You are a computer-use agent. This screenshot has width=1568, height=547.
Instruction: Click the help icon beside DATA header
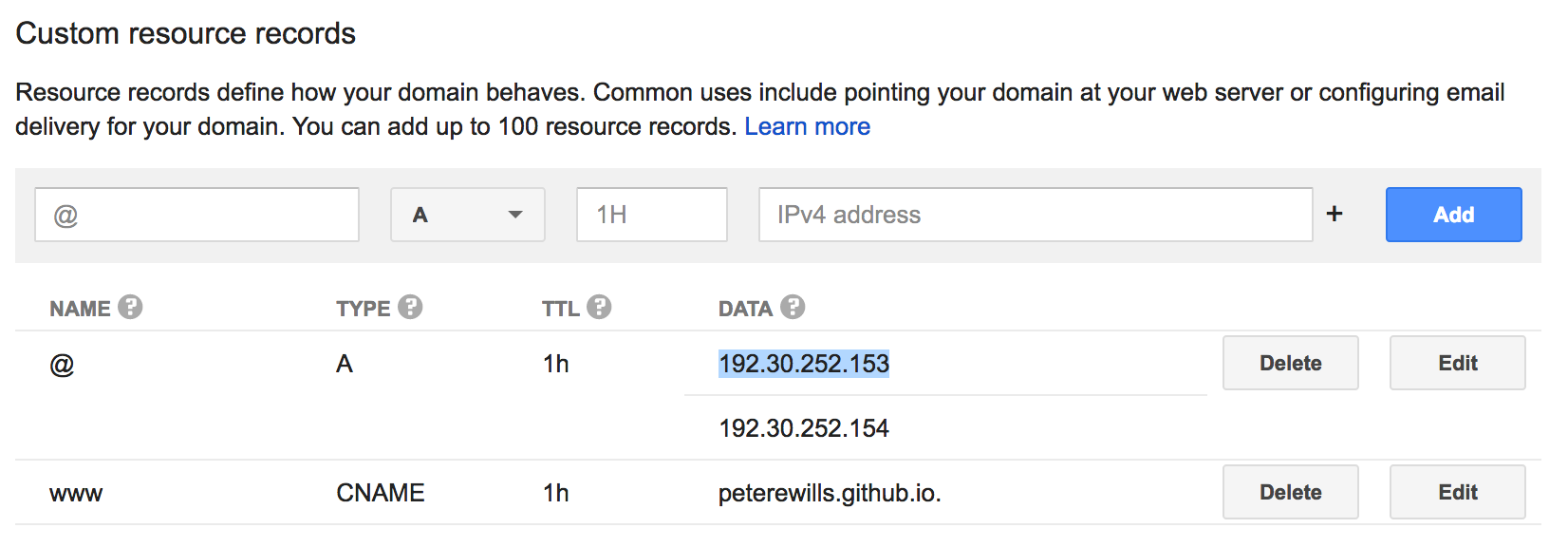(793, 307)
